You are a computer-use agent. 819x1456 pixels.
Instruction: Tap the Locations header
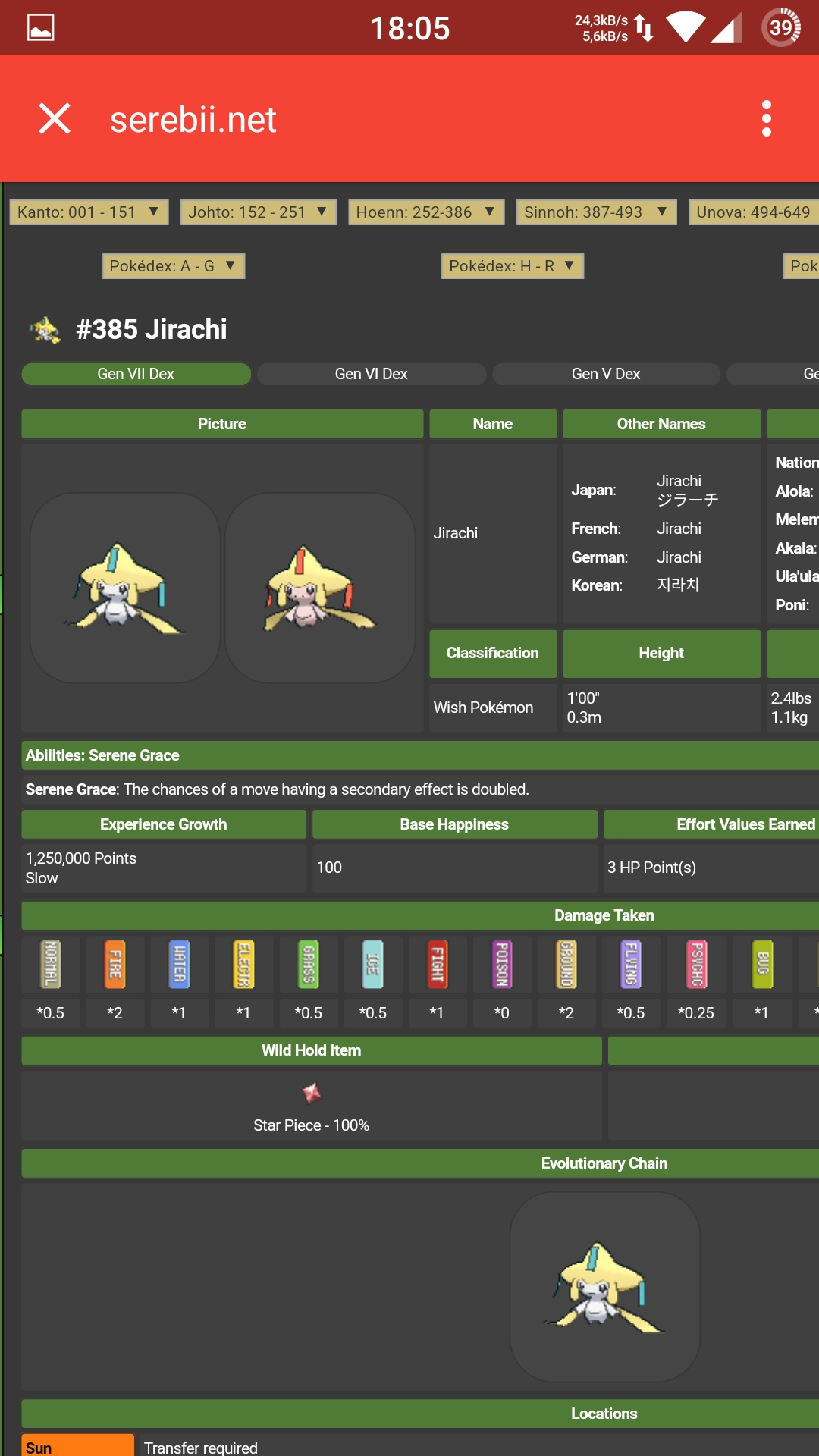pyautogui.click(x=604, y=1414)
